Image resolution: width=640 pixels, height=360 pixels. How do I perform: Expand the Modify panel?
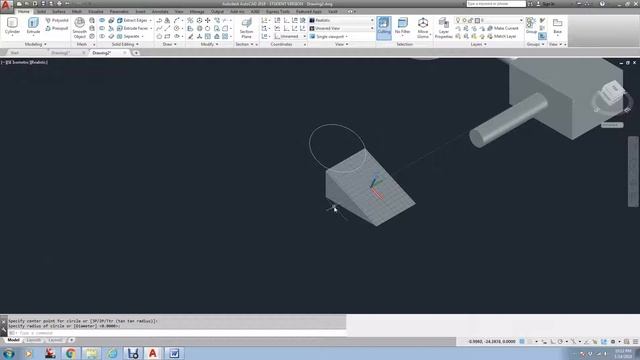point(209,44)
